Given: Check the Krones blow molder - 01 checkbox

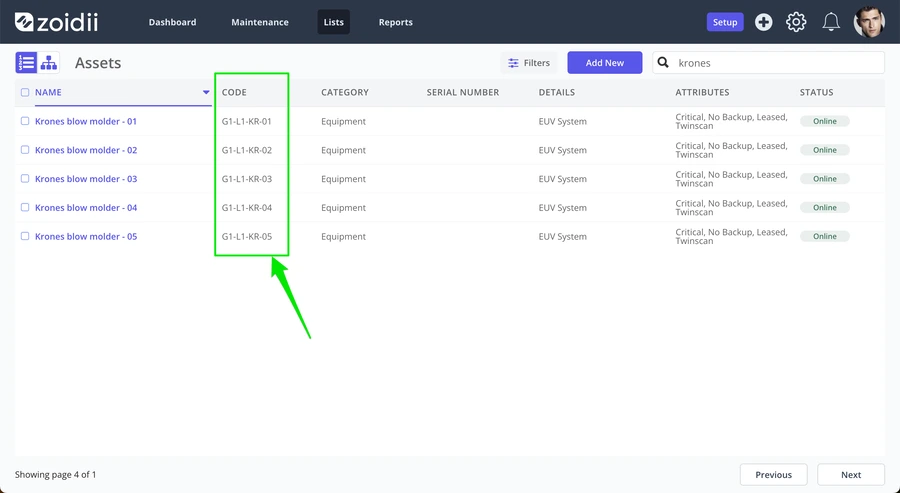Looking at the screenshot, I should [x=25, y=121].
